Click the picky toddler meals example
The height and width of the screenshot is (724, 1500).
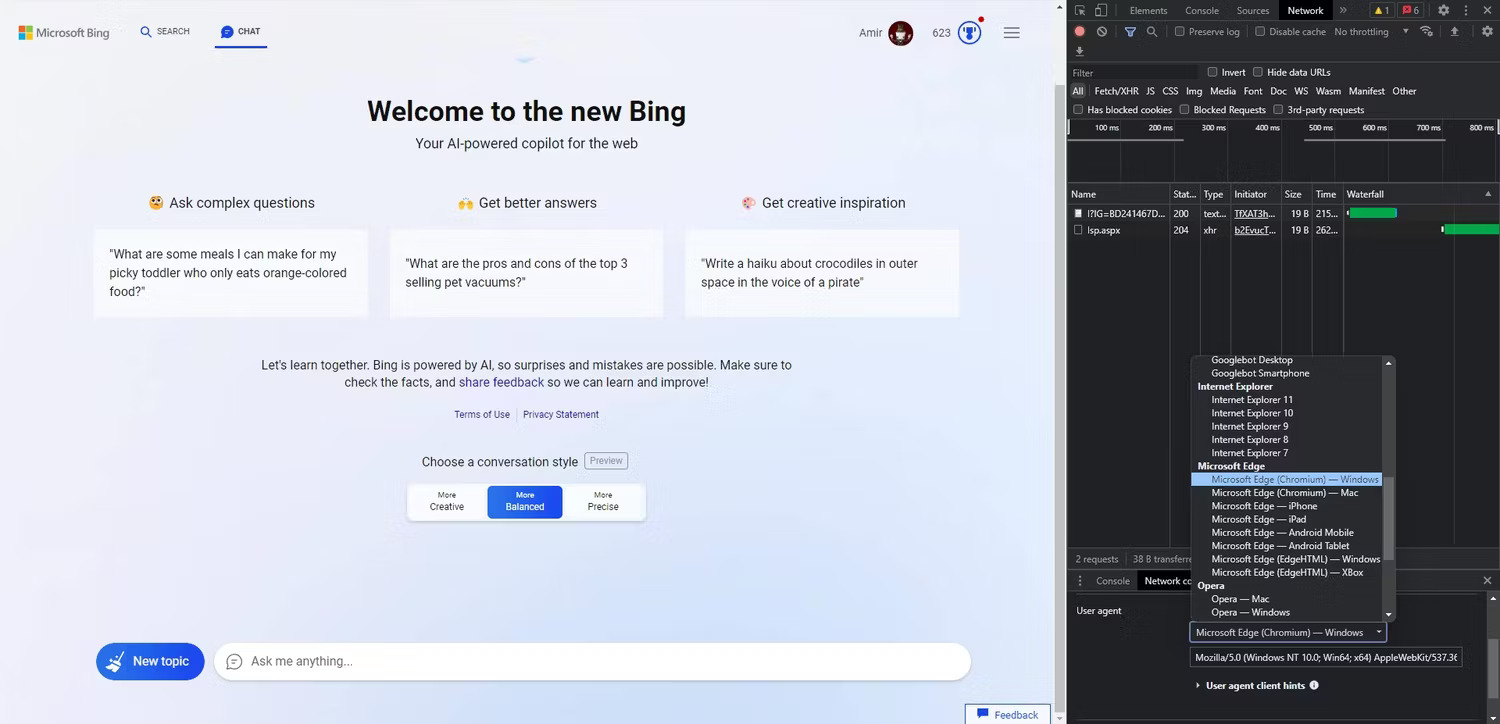point(231,273)
